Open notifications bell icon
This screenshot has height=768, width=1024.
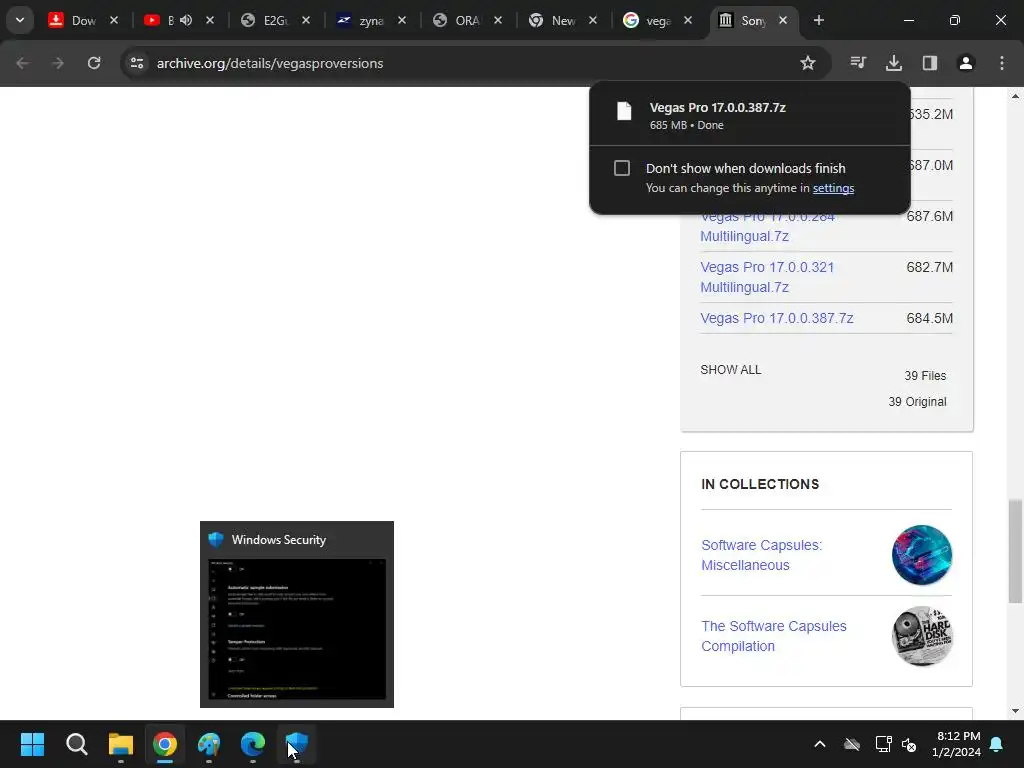click(997, 744)
